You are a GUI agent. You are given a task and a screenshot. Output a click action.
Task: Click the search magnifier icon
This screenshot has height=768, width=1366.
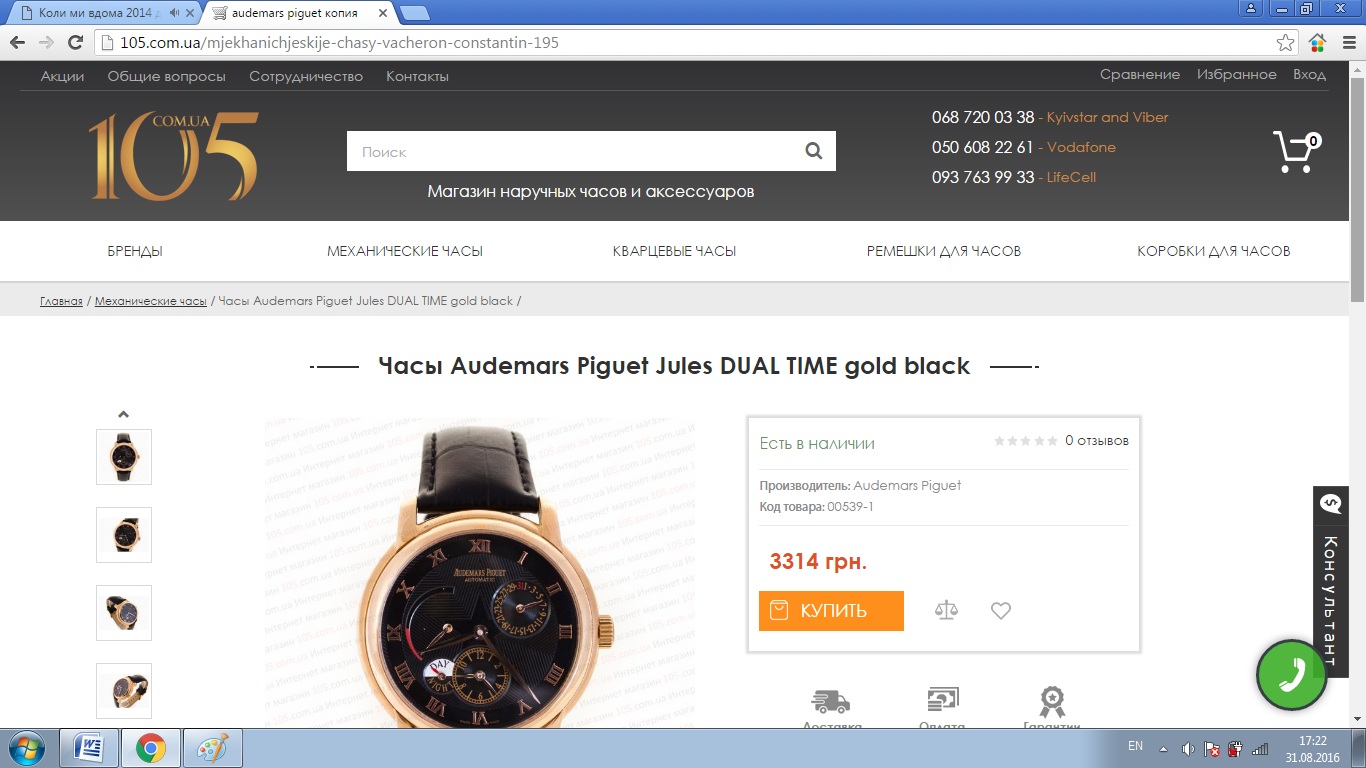pos(813,152)
